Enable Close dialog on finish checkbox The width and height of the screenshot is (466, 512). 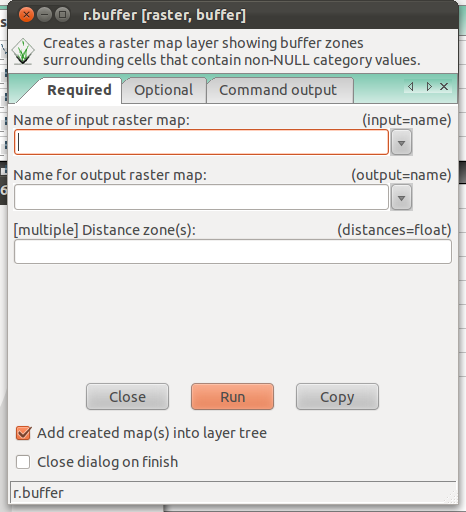pyautogui.click(x=23, y=462)
